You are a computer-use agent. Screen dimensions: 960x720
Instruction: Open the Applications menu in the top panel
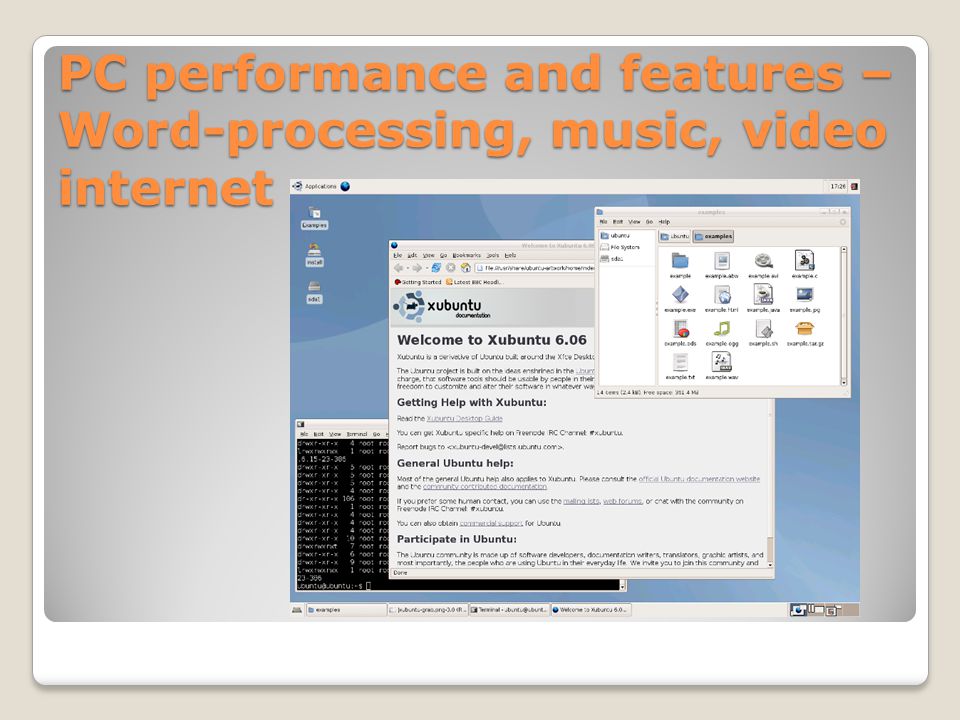[315, 186]
